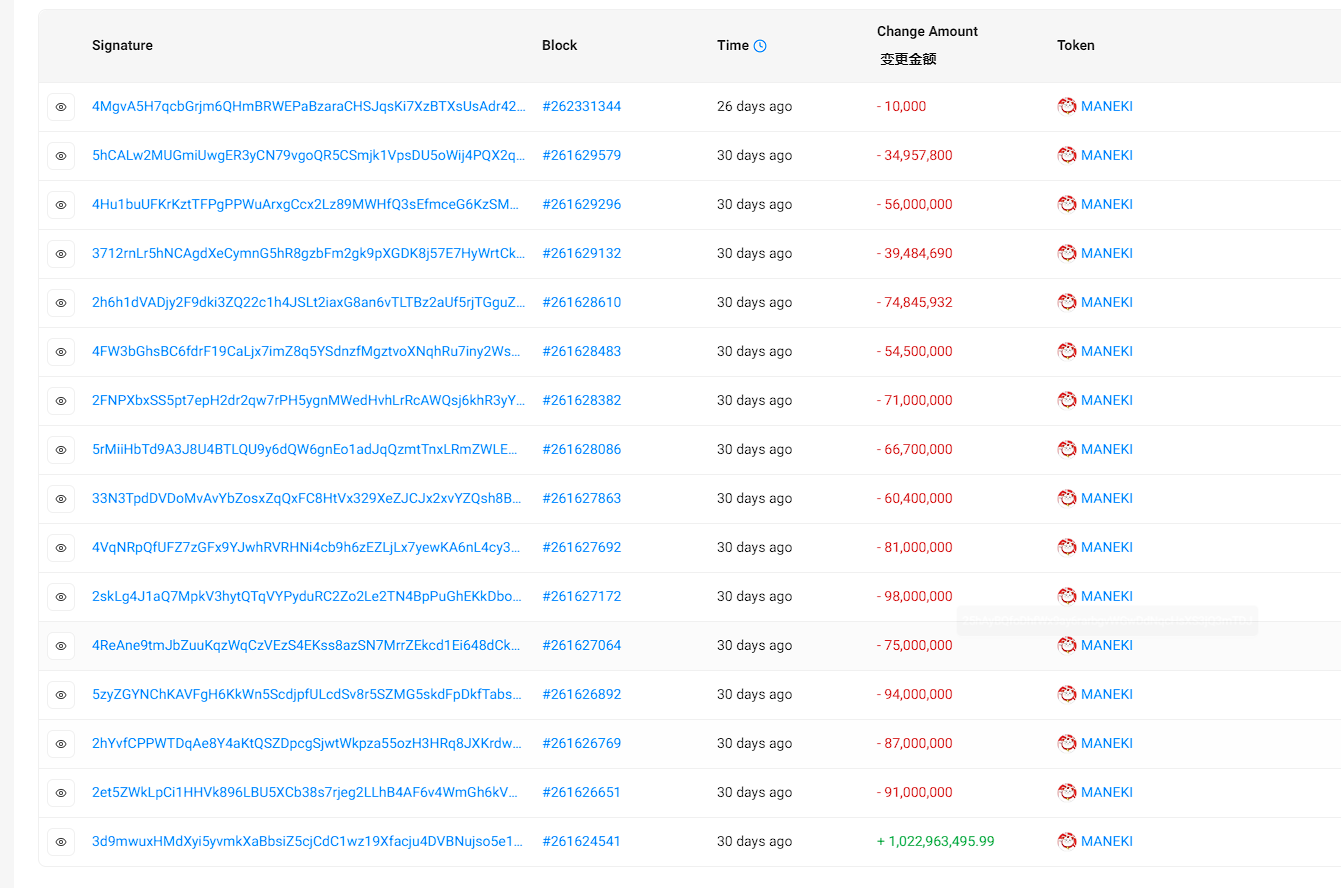Open block #261628086 link

pos(581,449)
